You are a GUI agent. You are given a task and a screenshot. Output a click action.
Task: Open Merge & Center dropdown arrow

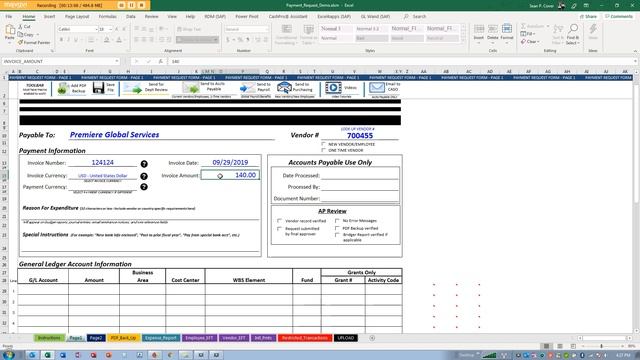pyautogui.click(x=216, y=40)
